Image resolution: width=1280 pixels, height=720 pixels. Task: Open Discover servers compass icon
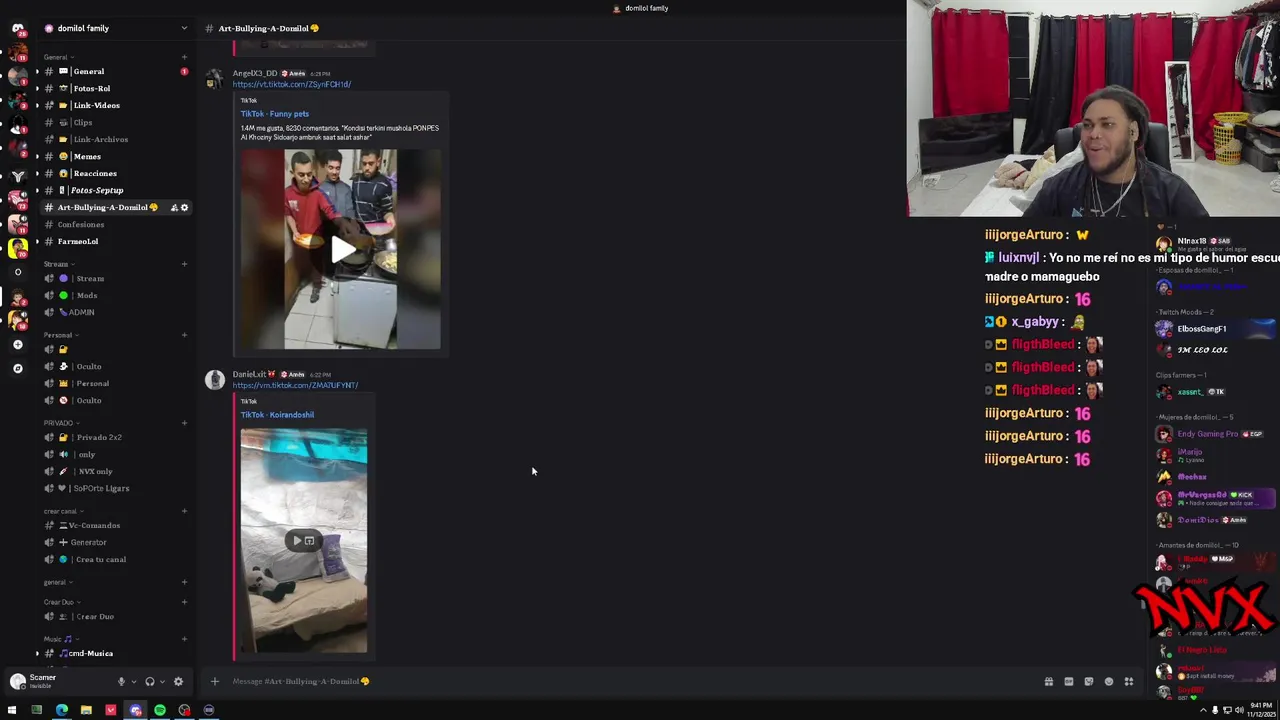17,368
